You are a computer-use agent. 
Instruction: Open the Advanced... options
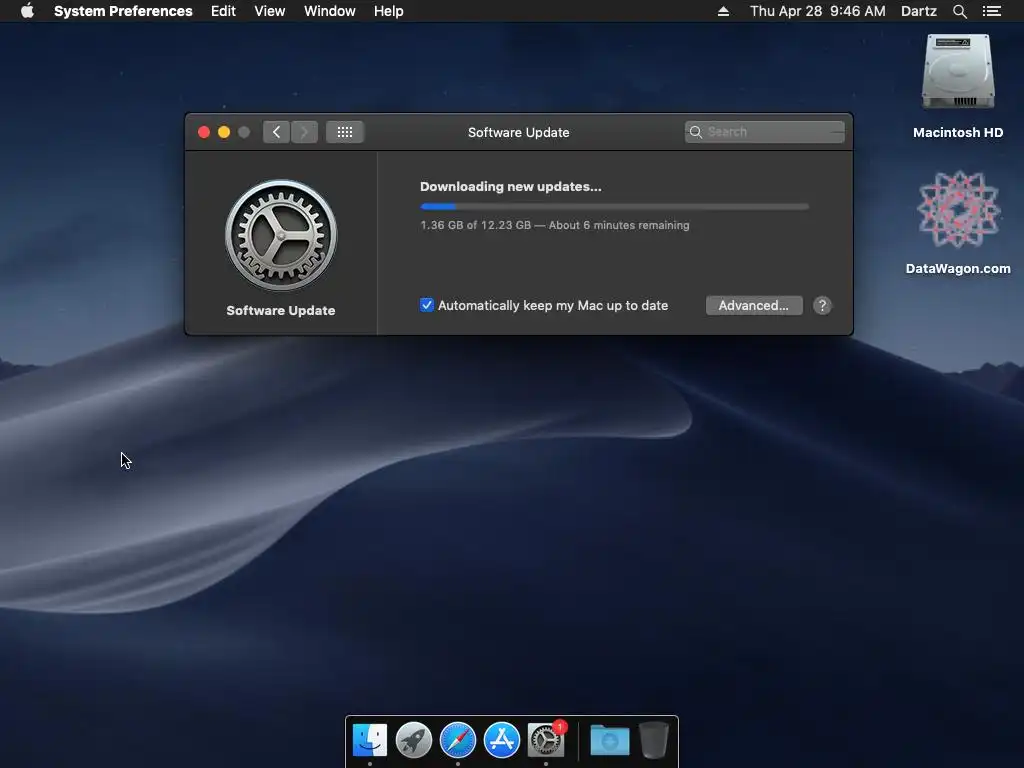point(754,305)
